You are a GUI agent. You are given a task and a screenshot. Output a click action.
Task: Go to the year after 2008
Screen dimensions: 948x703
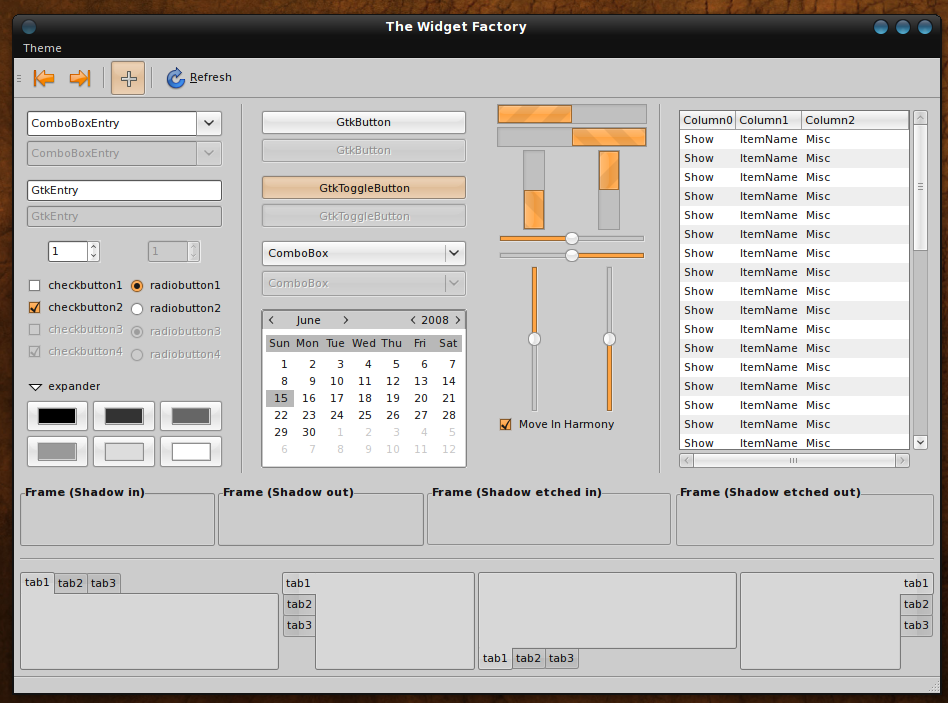click(458, 320)
